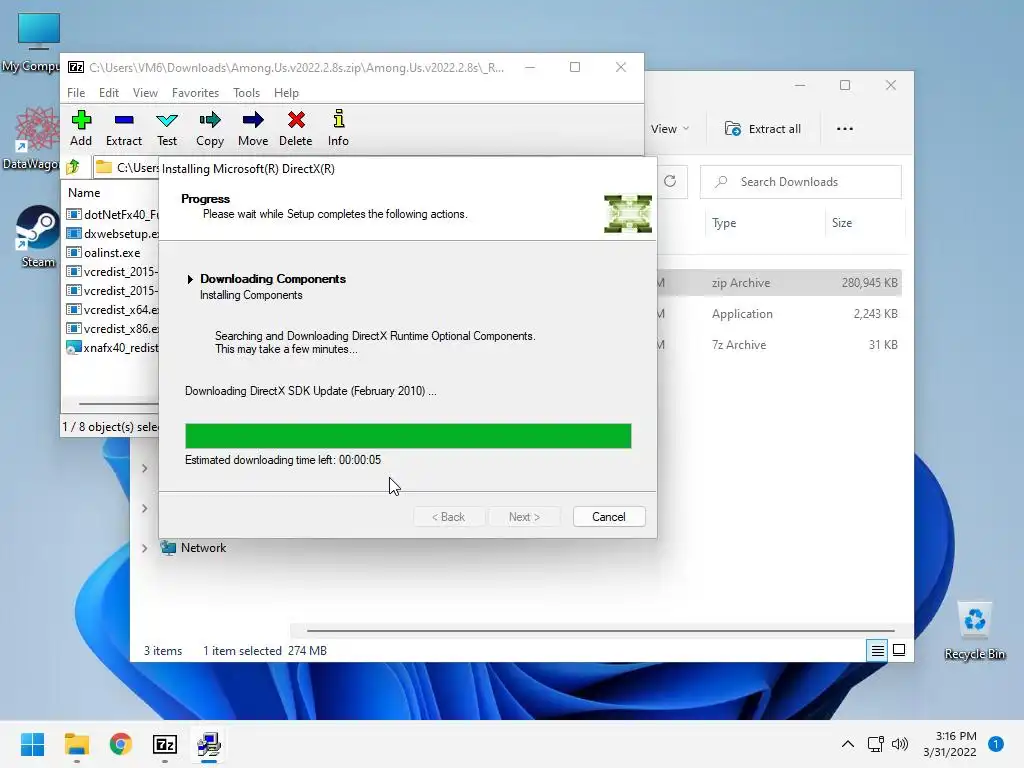Select oalinst.exe in 7-Zip list
Screen dimensions: 1024x768
coord(104,253)
